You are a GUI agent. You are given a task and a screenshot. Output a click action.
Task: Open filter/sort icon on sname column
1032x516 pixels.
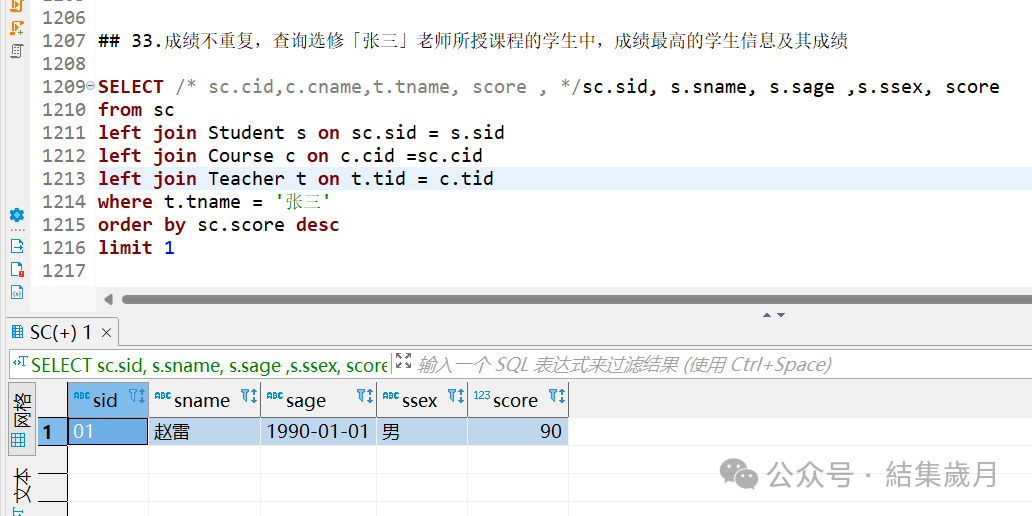coord(249,396)
